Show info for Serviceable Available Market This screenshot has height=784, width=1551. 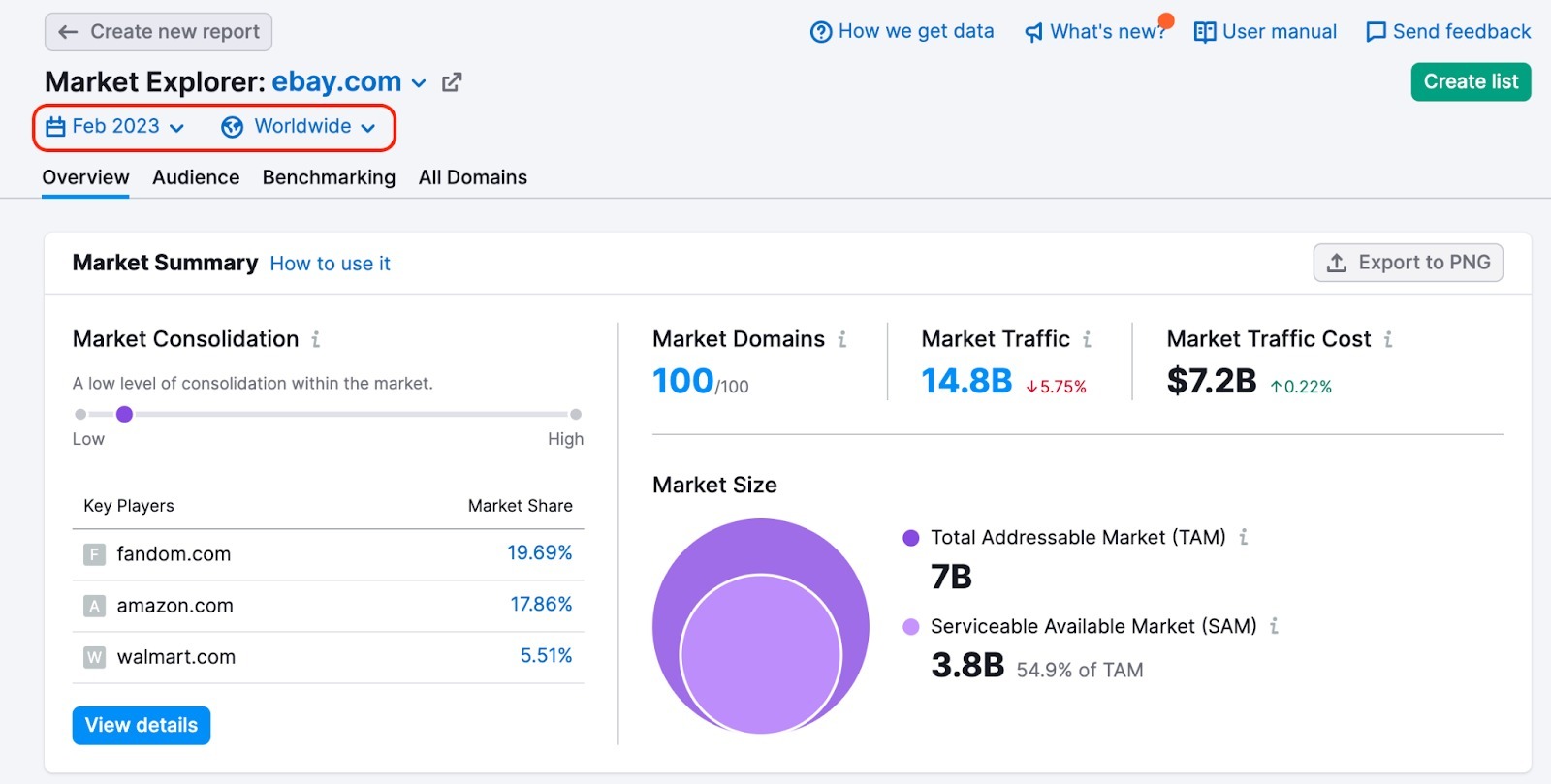(x=1275, y=626)
